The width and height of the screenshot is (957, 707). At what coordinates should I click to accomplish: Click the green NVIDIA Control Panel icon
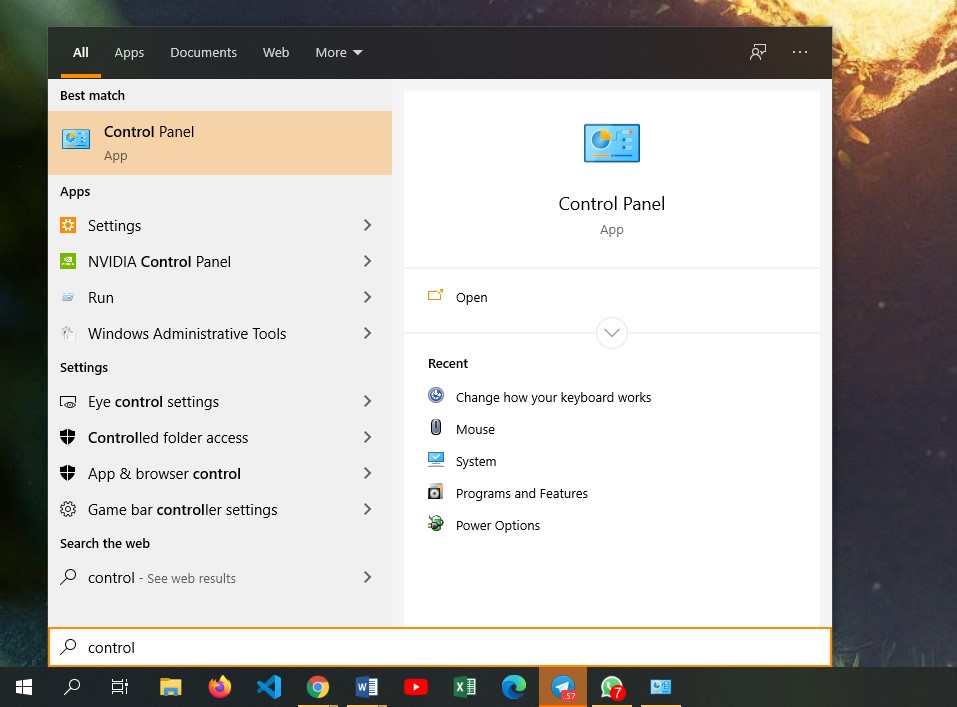(68, 261)
